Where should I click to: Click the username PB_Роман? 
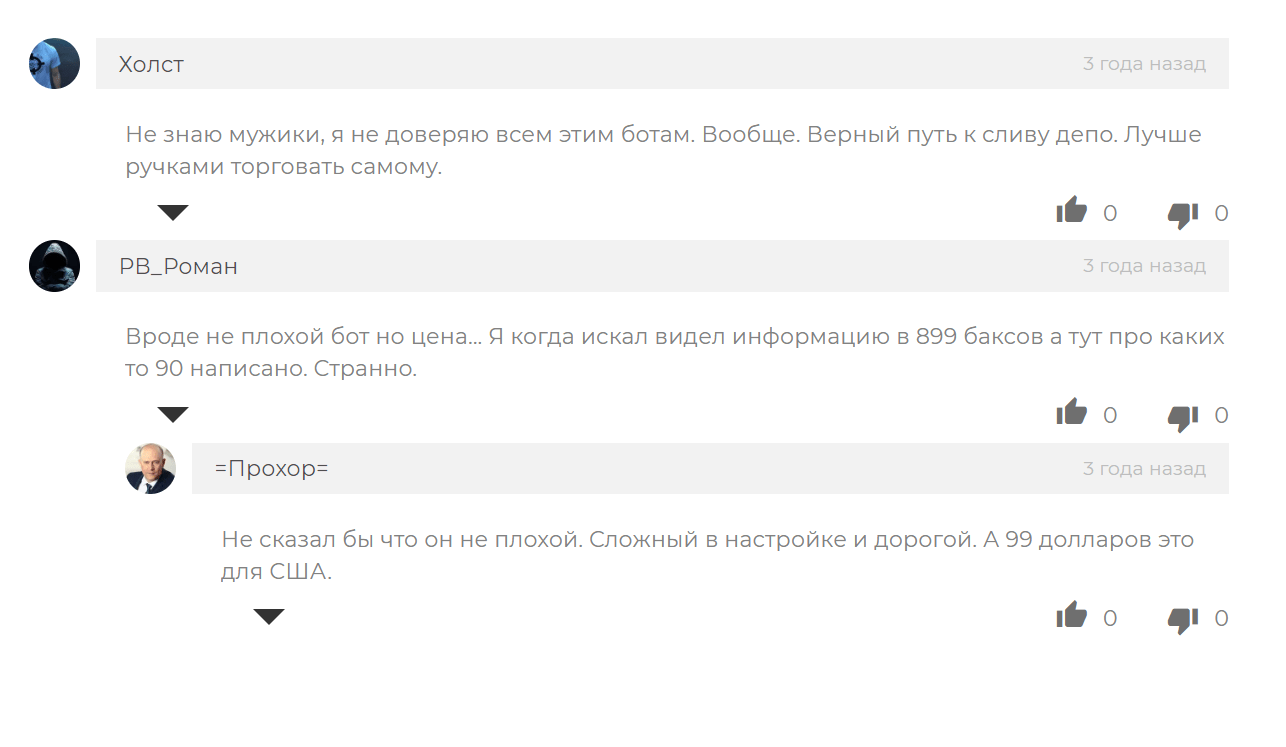pos(178,266)
